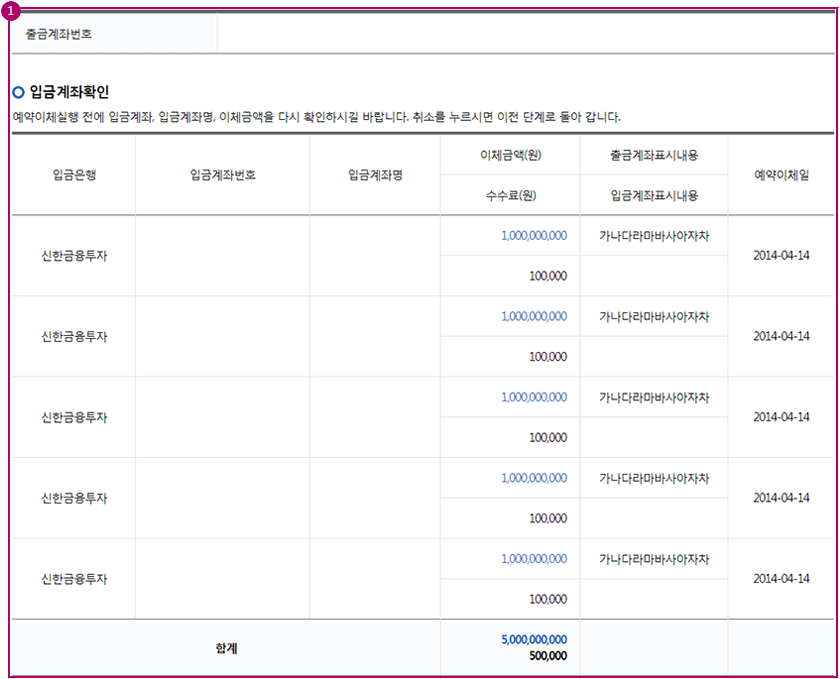Select 가나다라마바사아자차 in the third row

click(x=654, y=397)
